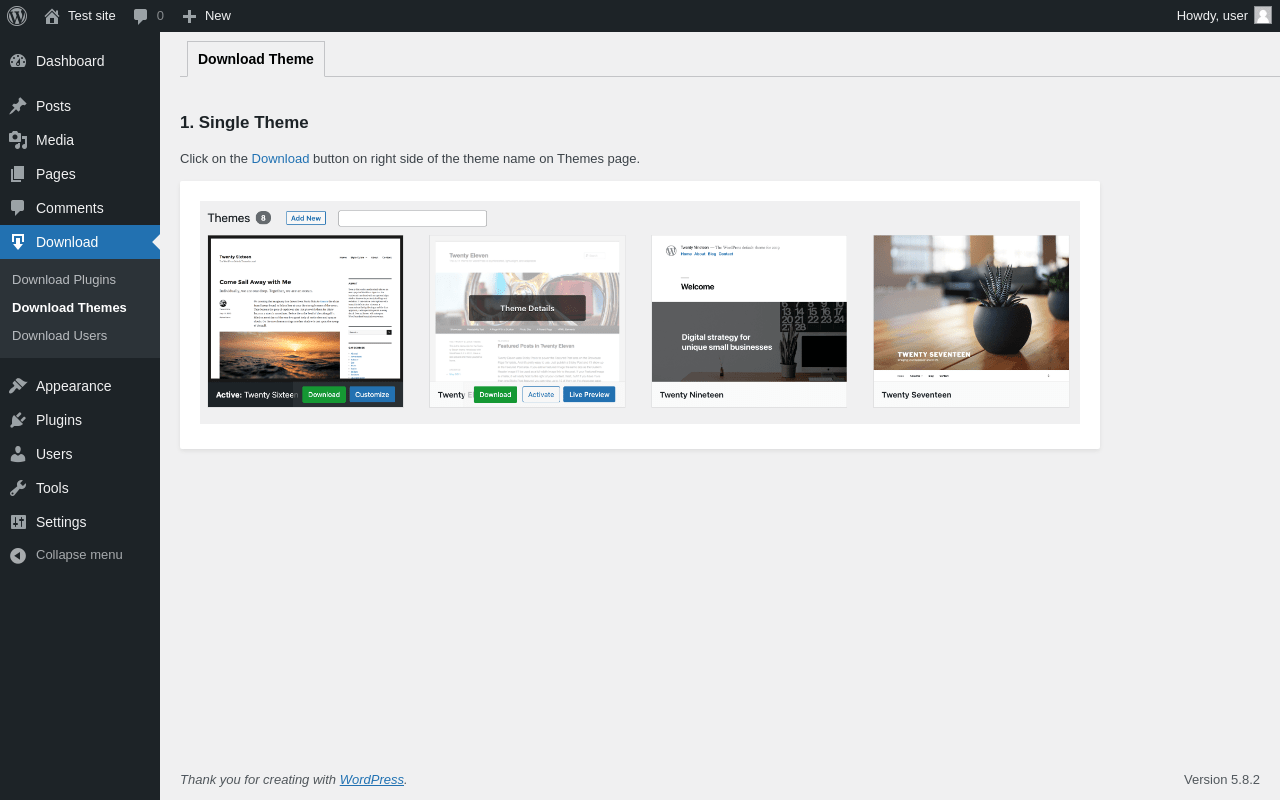Viewport: 1280px width, 800px height.
Task: Open the comments bubble icon in admin bar
Action: coord(141,16)
